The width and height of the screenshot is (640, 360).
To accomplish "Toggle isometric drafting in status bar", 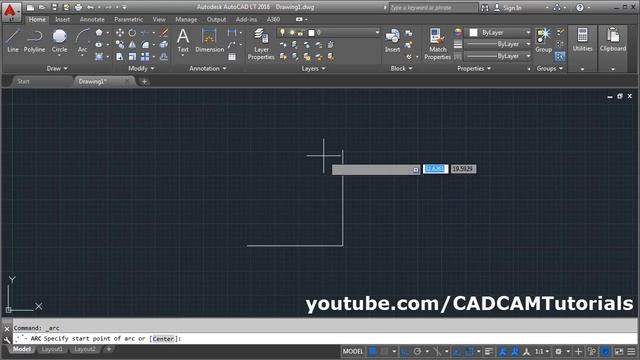I will click(437, 351).
